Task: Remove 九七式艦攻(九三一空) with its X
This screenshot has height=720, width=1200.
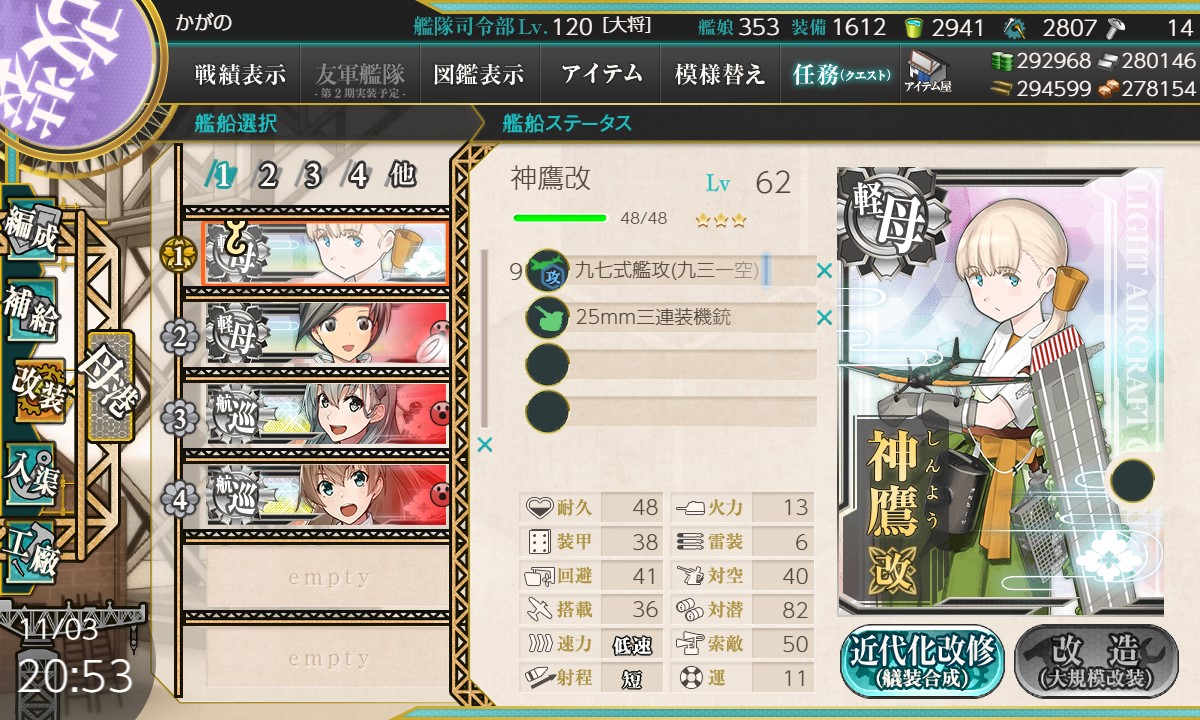Action: pos(824,271)
